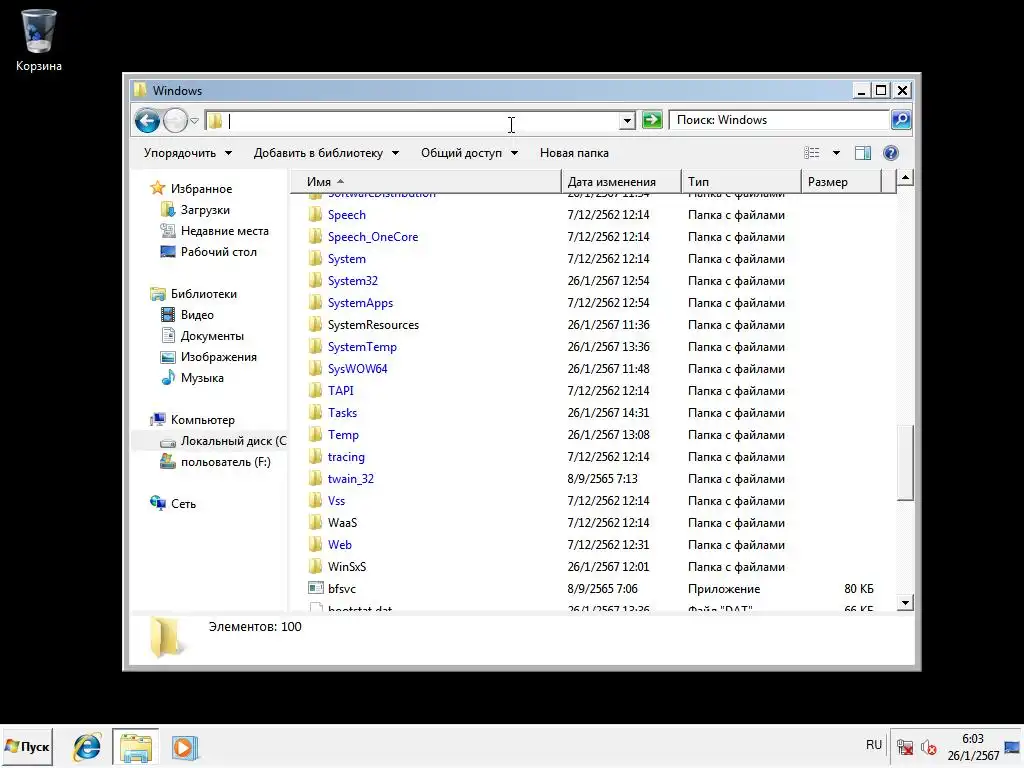Click the Search Windows input field

780,120
